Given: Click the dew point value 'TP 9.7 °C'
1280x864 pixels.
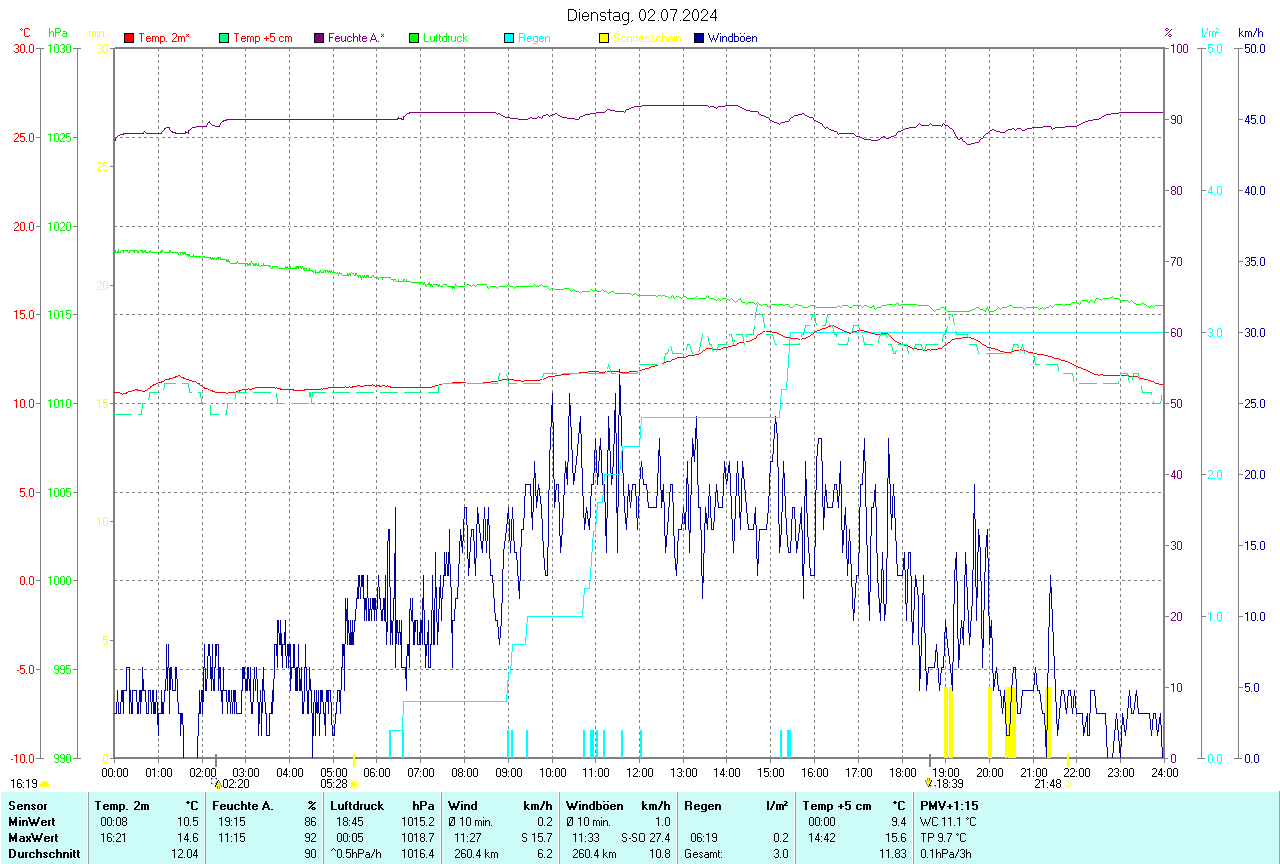Looking at the screenshot, I should [945, 837].
